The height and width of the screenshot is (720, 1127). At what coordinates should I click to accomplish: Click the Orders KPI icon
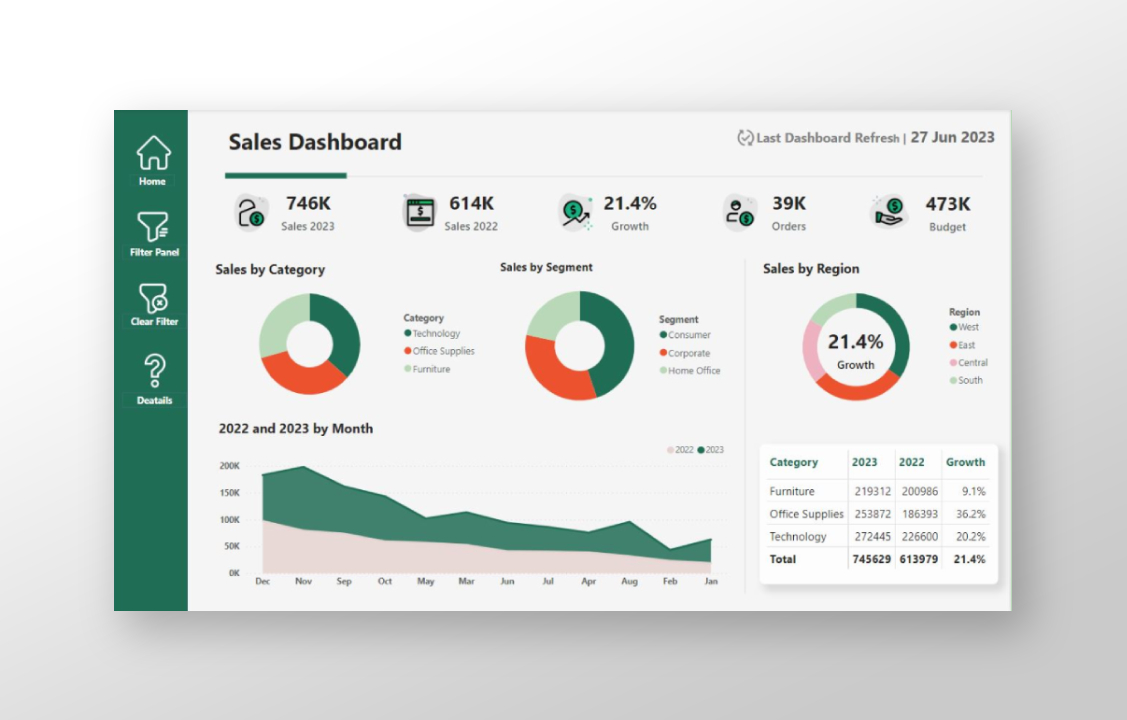pyautogui.click(x=740, y=212)
